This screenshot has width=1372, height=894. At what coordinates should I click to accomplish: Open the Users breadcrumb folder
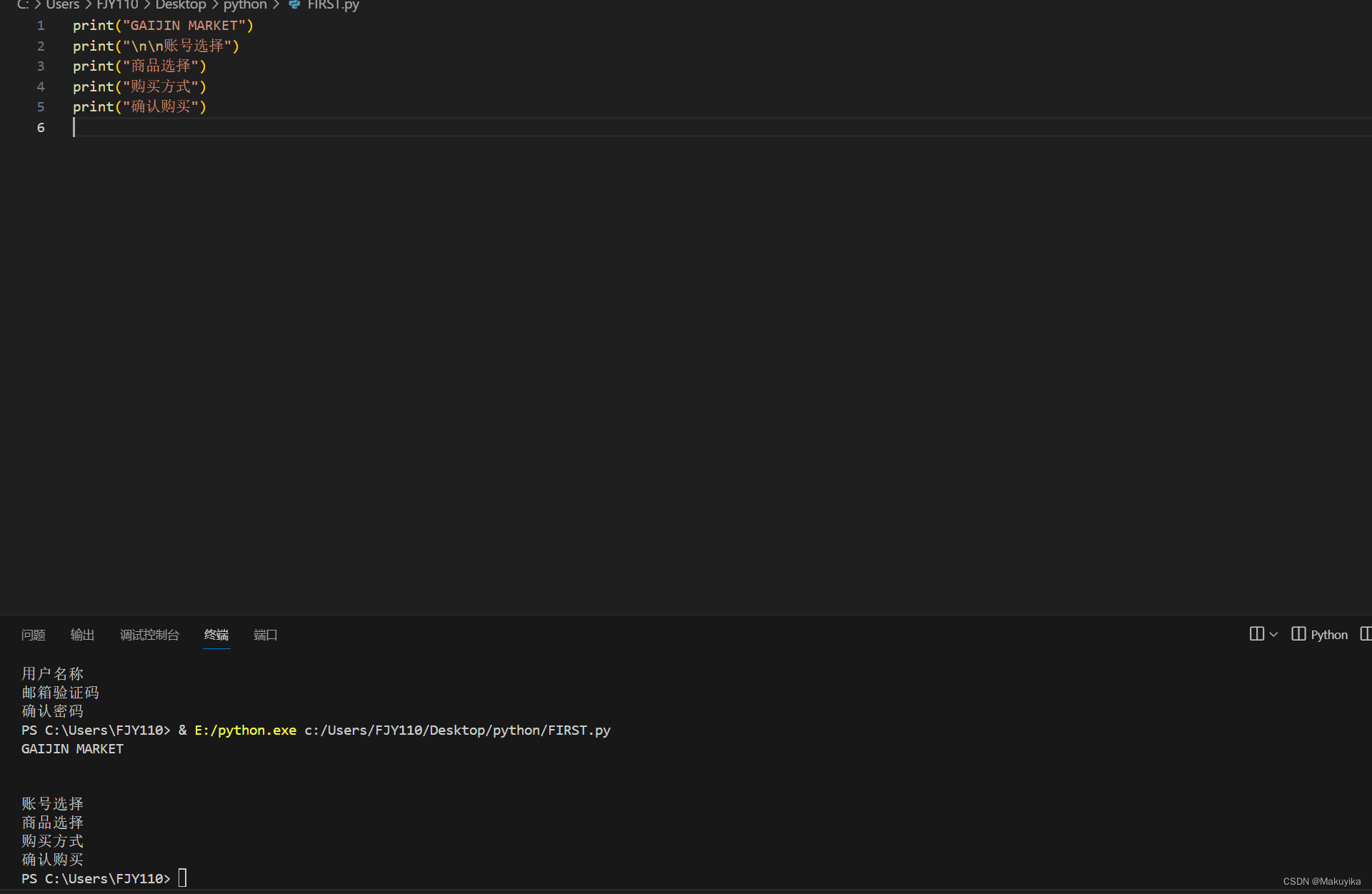[x=63, y=5]
